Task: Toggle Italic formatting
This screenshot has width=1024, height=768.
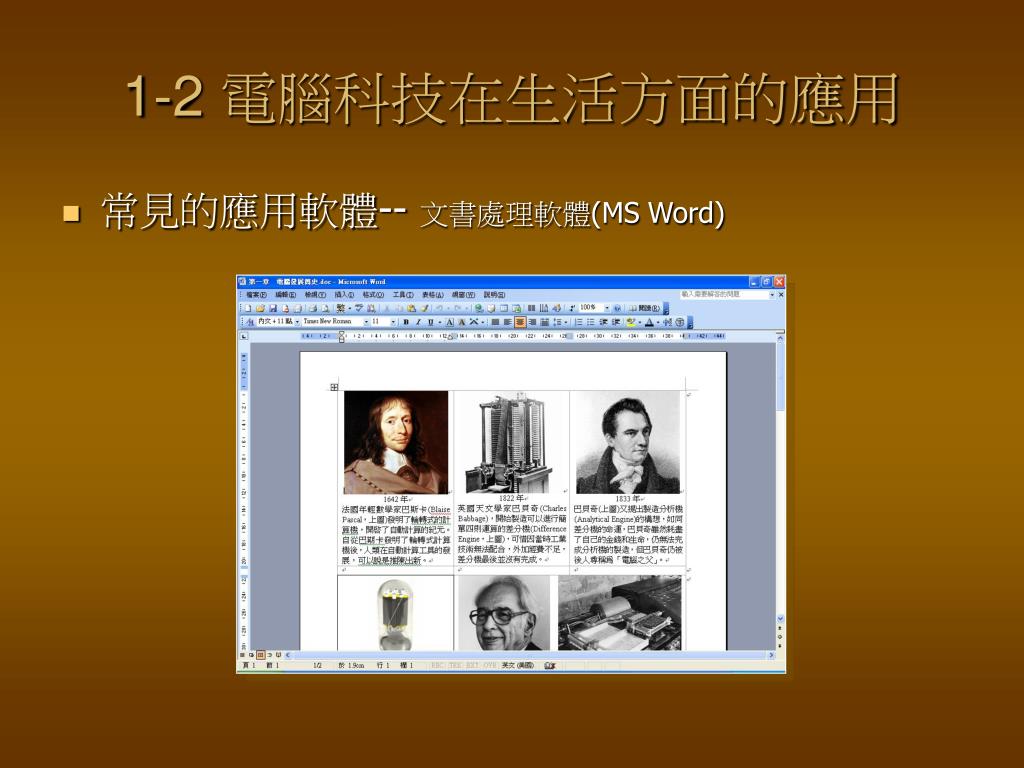Action: [x=418, y=322]
